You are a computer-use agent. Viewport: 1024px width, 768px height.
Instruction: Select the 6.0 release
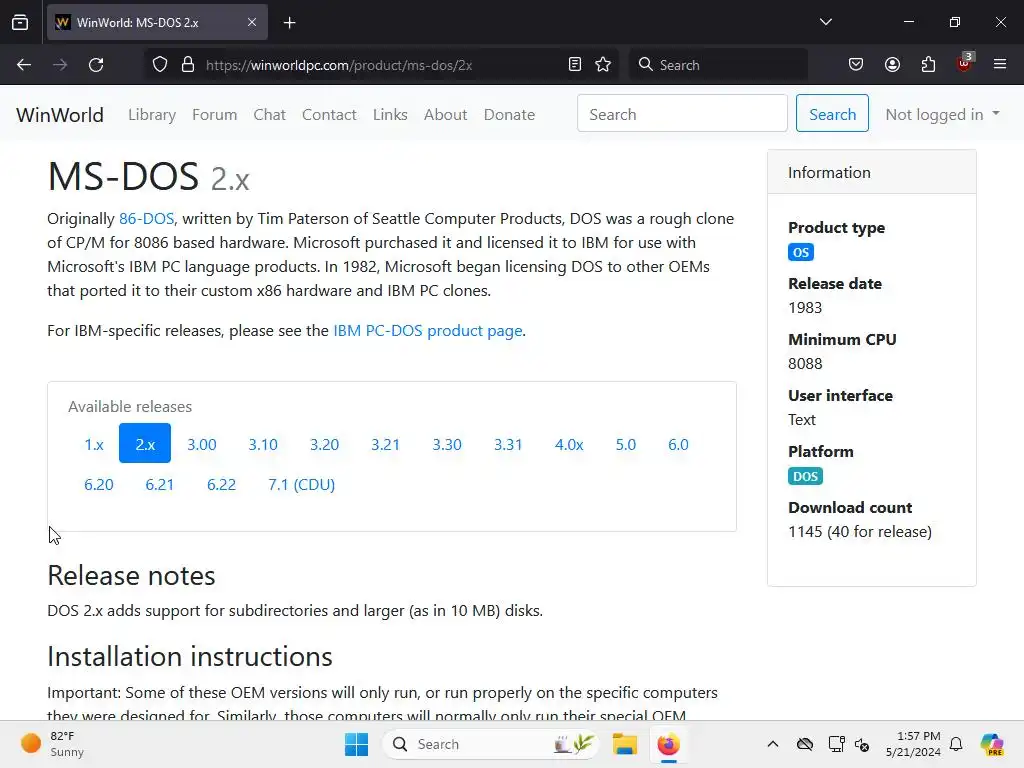point(678,444)
